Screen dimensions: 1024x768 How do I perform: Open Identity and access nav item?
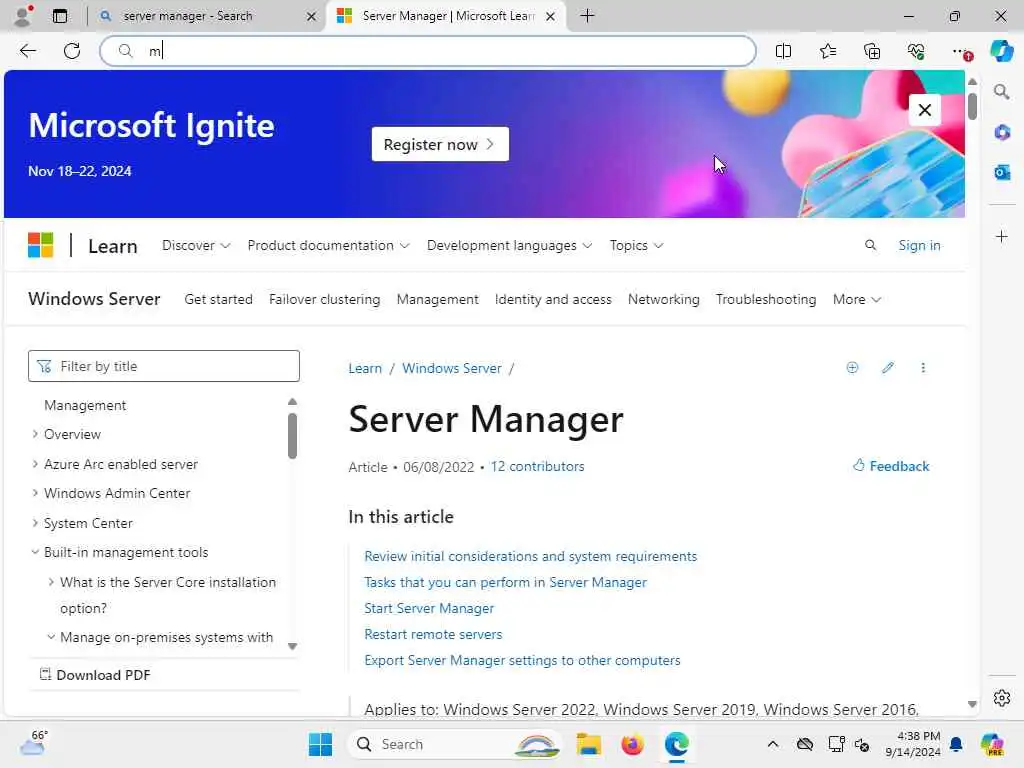(553, 299)
